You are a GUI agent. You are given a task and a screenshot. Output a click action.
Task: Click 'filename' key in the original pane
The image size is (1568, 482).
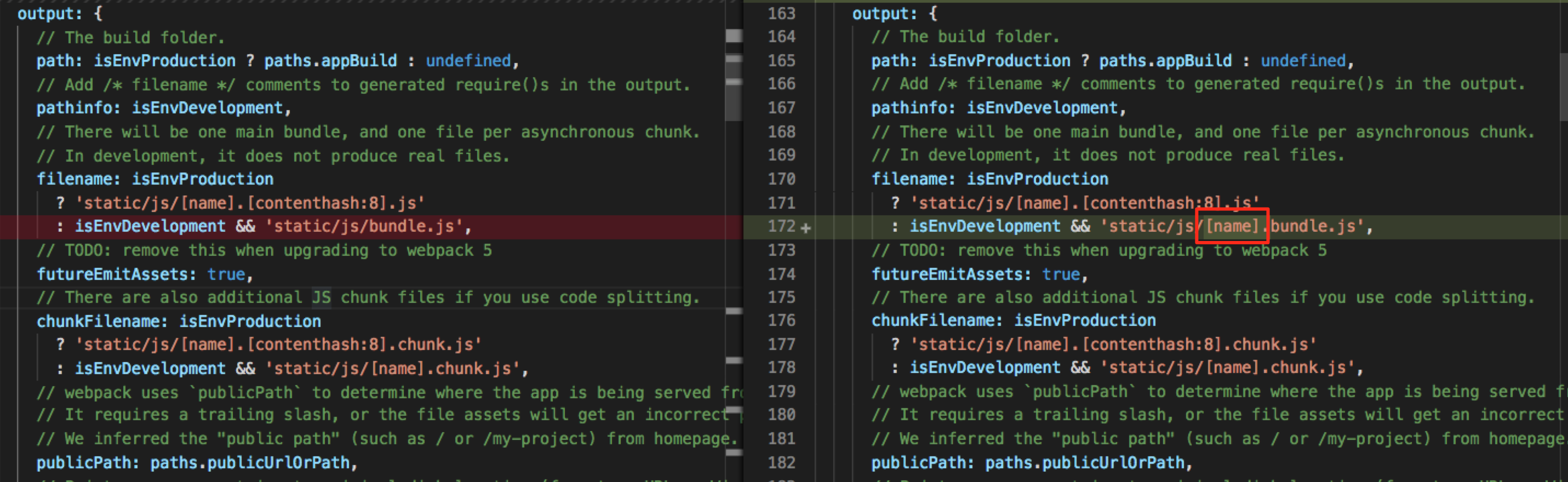tap(75, 179)
